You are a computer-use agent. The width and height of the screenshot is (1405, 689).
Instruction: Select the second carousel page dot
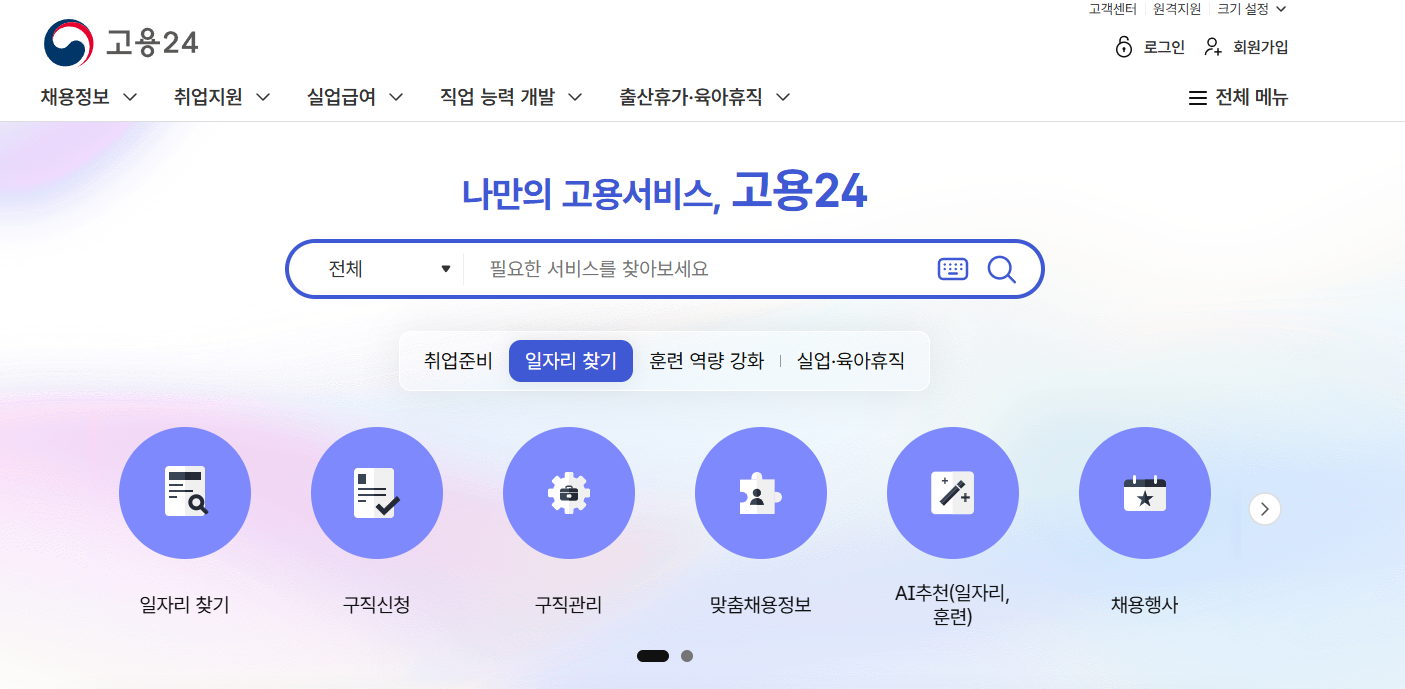click(x=687, y=656)
